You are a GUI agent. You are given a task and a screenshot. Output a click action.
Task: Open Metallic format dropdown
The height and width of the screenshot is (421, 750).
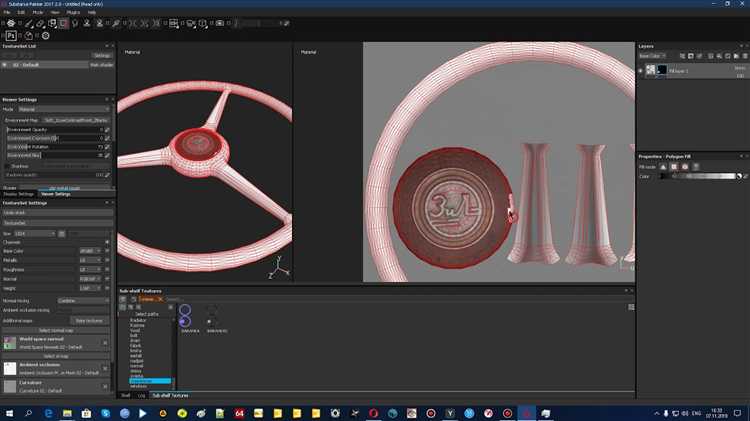[90, 260]
